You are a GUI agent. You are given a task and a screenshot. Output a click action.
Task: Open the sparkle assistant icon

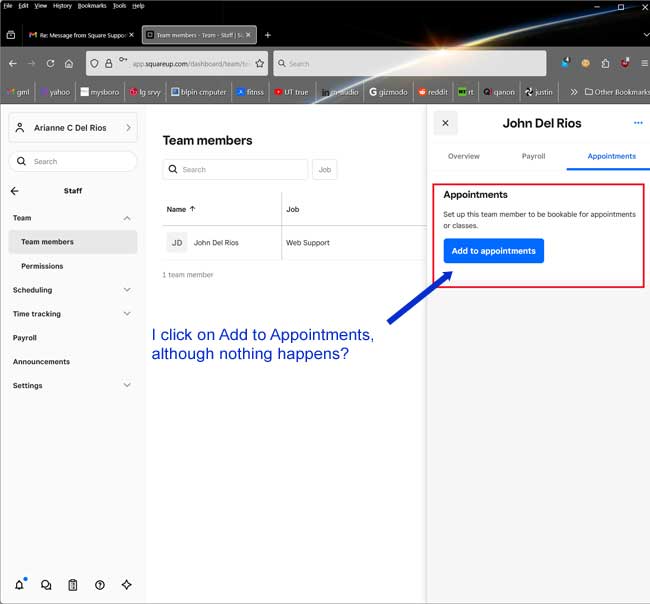tap(126, 585)
